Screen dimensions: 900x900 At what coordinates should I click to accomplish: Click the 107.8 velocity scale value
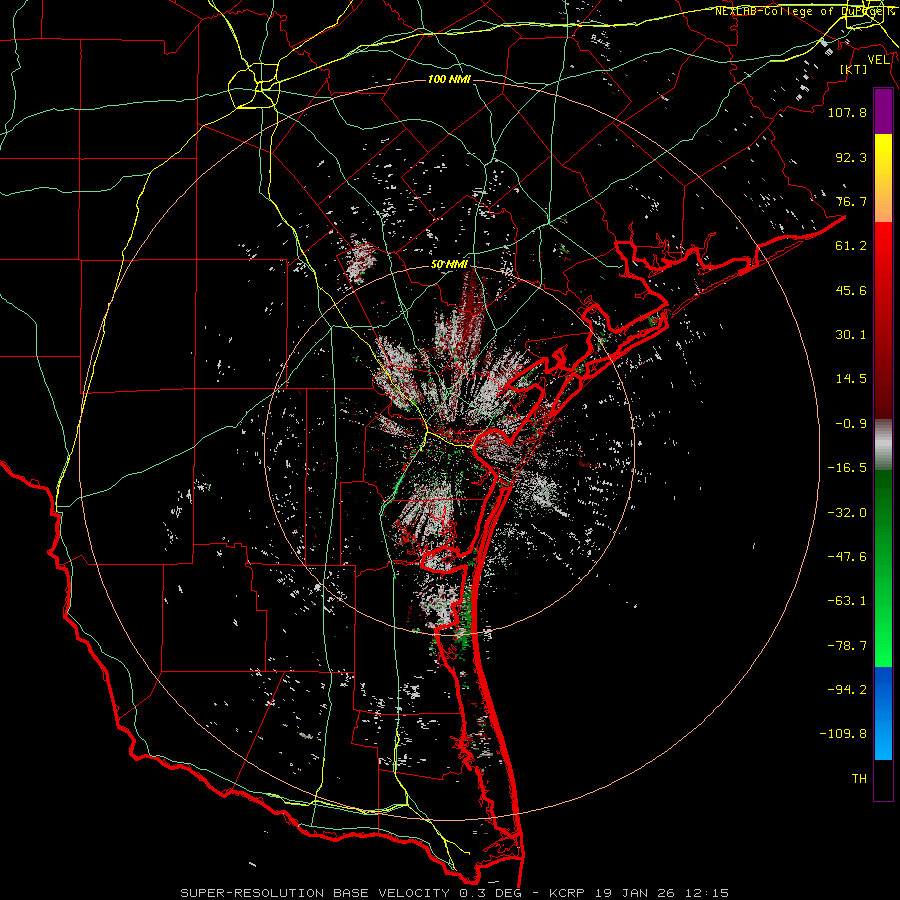point(847,112)
